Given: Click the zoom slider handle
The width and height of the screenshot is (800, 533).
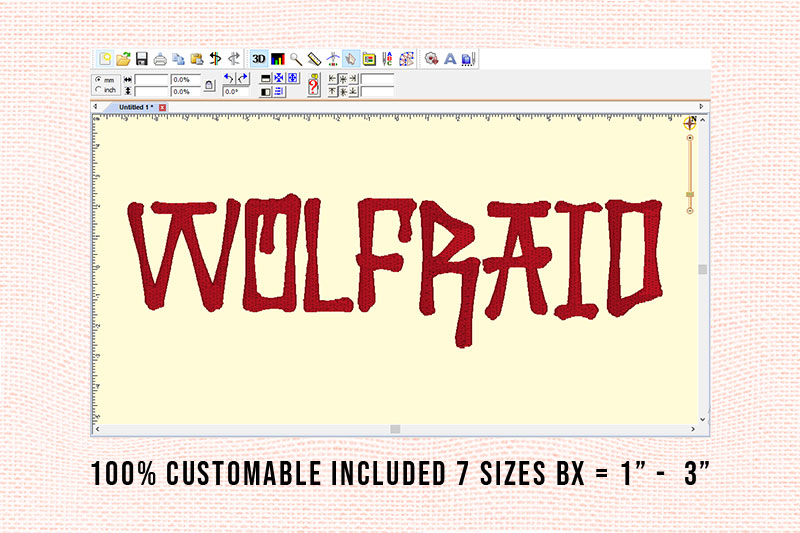Looking at the screenshot, I should point(690,194).
